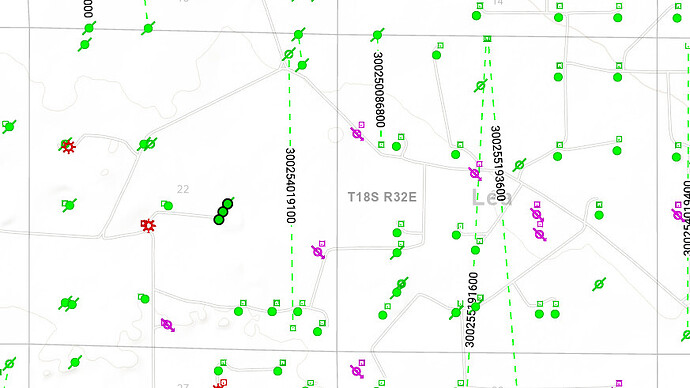The image size is (690, 388).
Task: Click the magenta well symbol at bottom center
Action: pyautogui.click(x=357, y=371)
